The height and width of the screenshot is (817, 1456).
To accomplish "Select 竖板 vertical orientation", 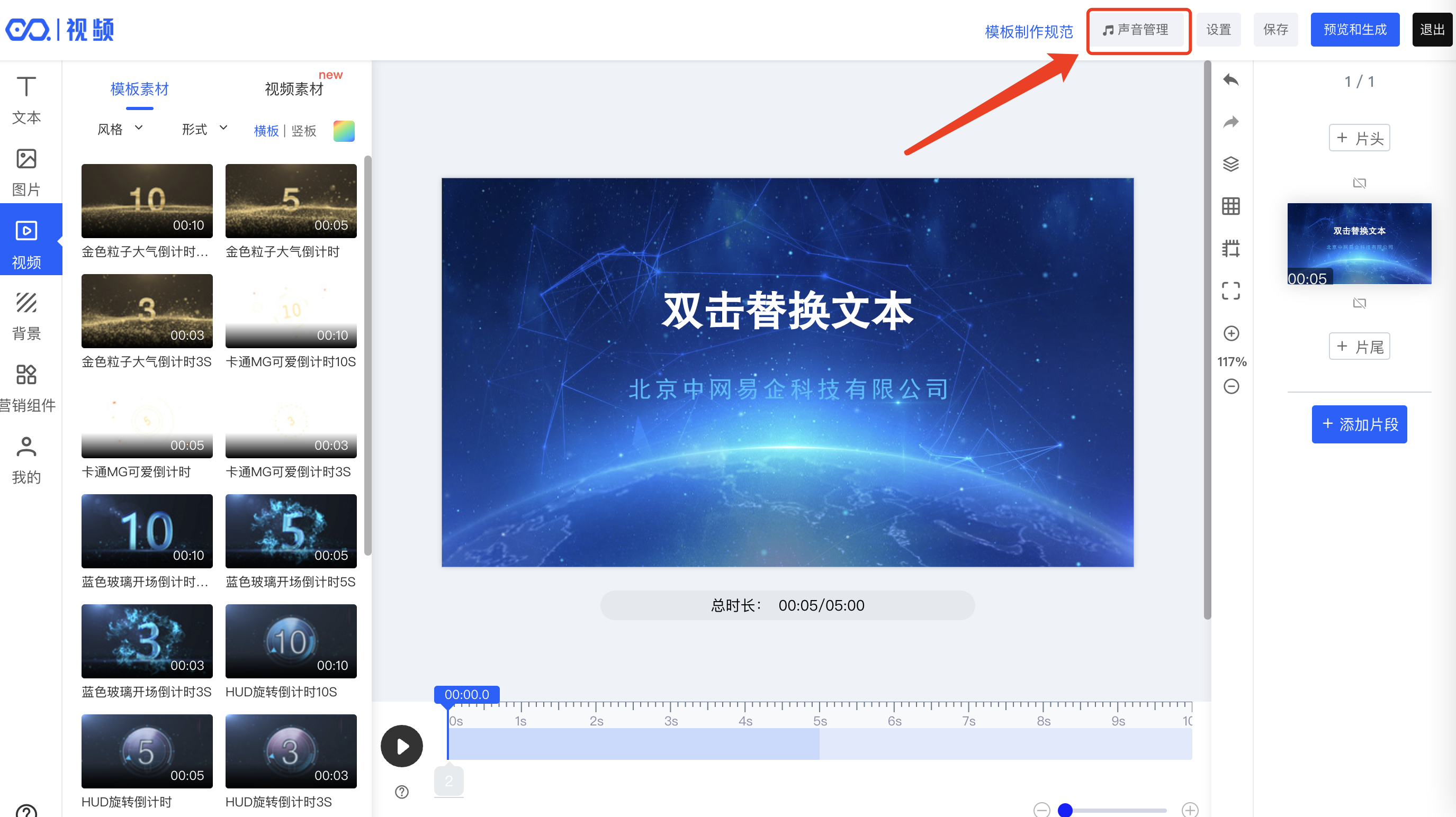I will coord(304,131).
